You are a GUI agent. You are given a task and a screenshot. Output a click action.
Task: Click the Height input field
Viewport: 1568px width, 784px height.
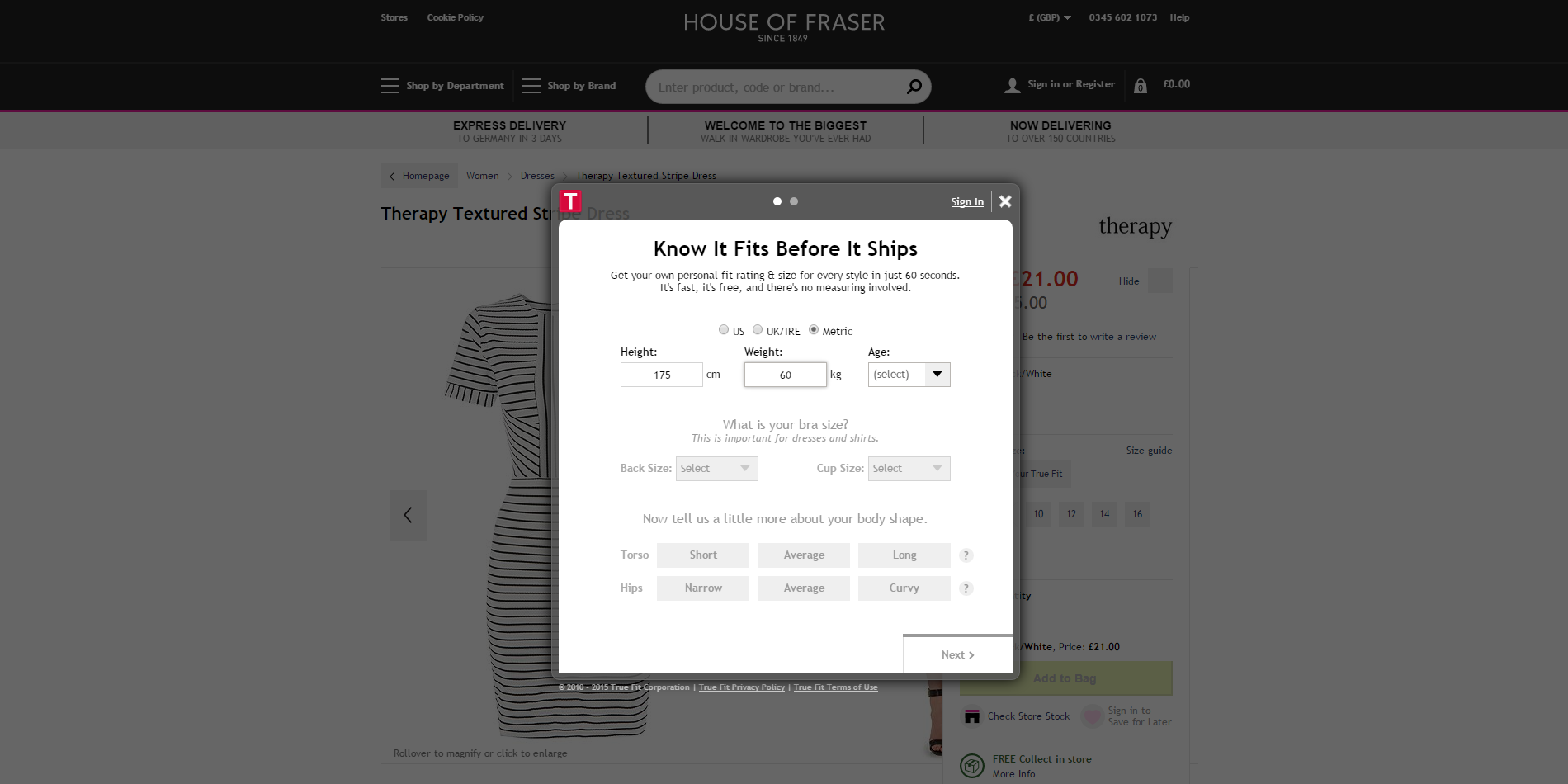[661, 375]
